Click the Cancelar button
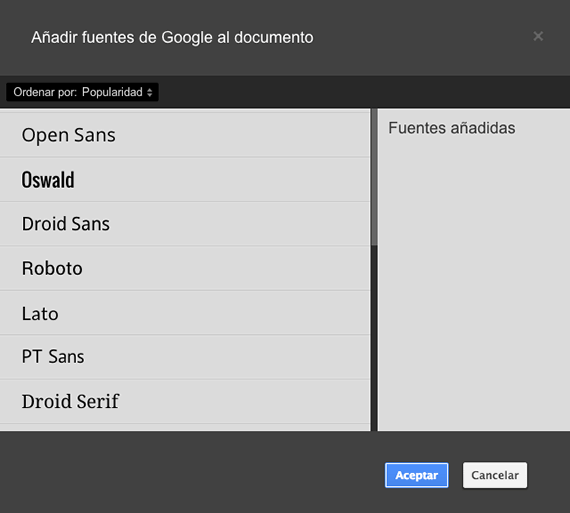This screenshot has height=513, width=570. (x=495, y=475)
